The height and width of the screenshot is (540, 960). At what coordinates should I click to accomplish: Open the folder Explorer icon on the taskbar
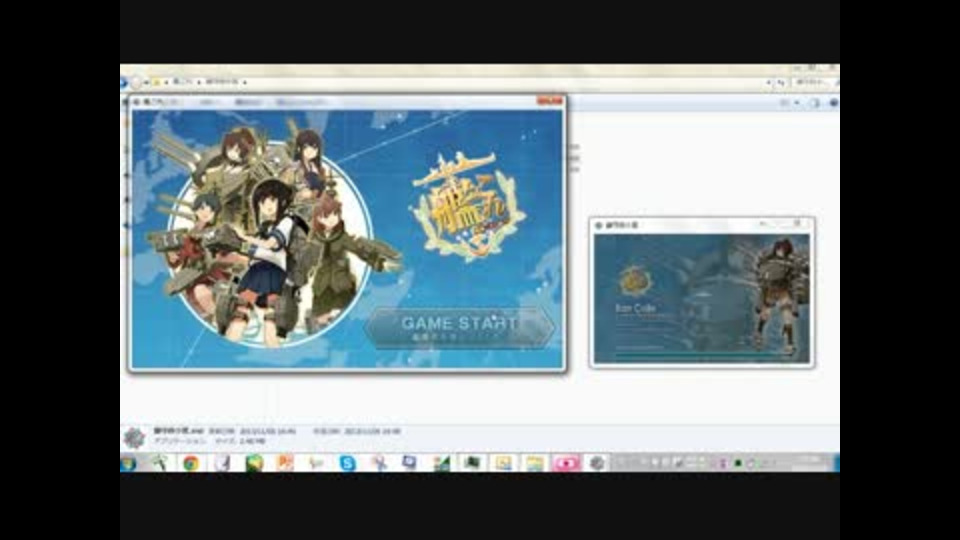pyautogui.click(x=534, y=463)
